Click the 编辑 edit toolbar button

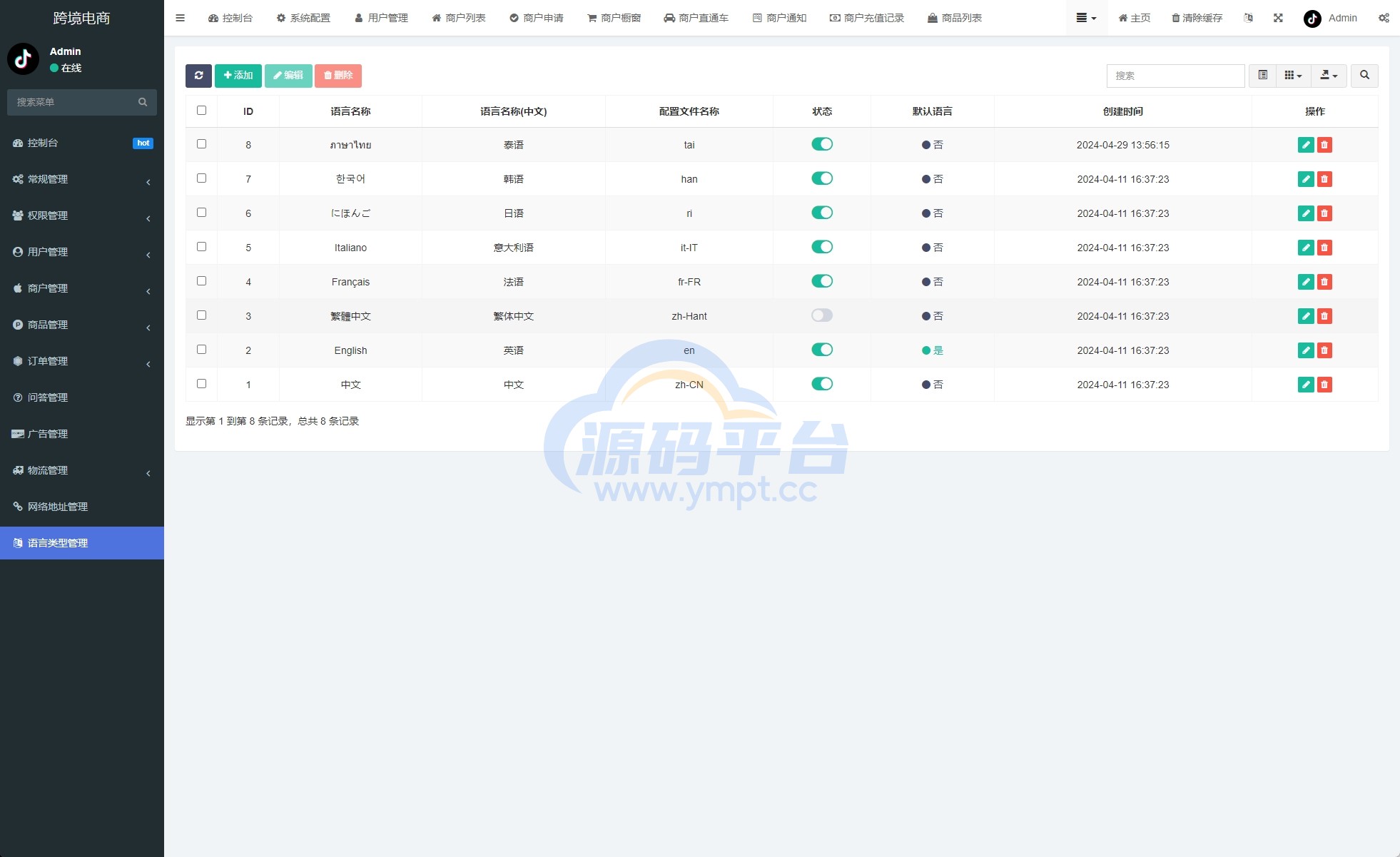[x=288, y=76]
